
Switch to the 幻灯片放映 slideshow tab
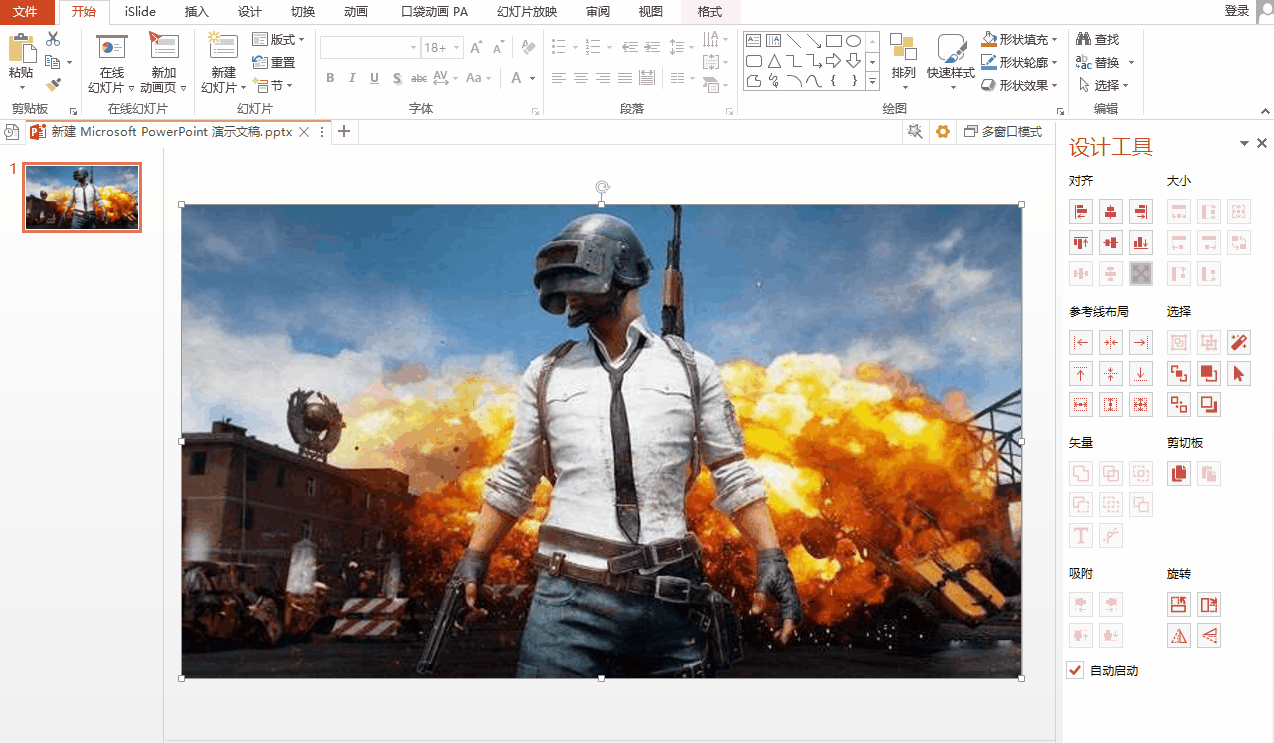click(x=527, y=11)
